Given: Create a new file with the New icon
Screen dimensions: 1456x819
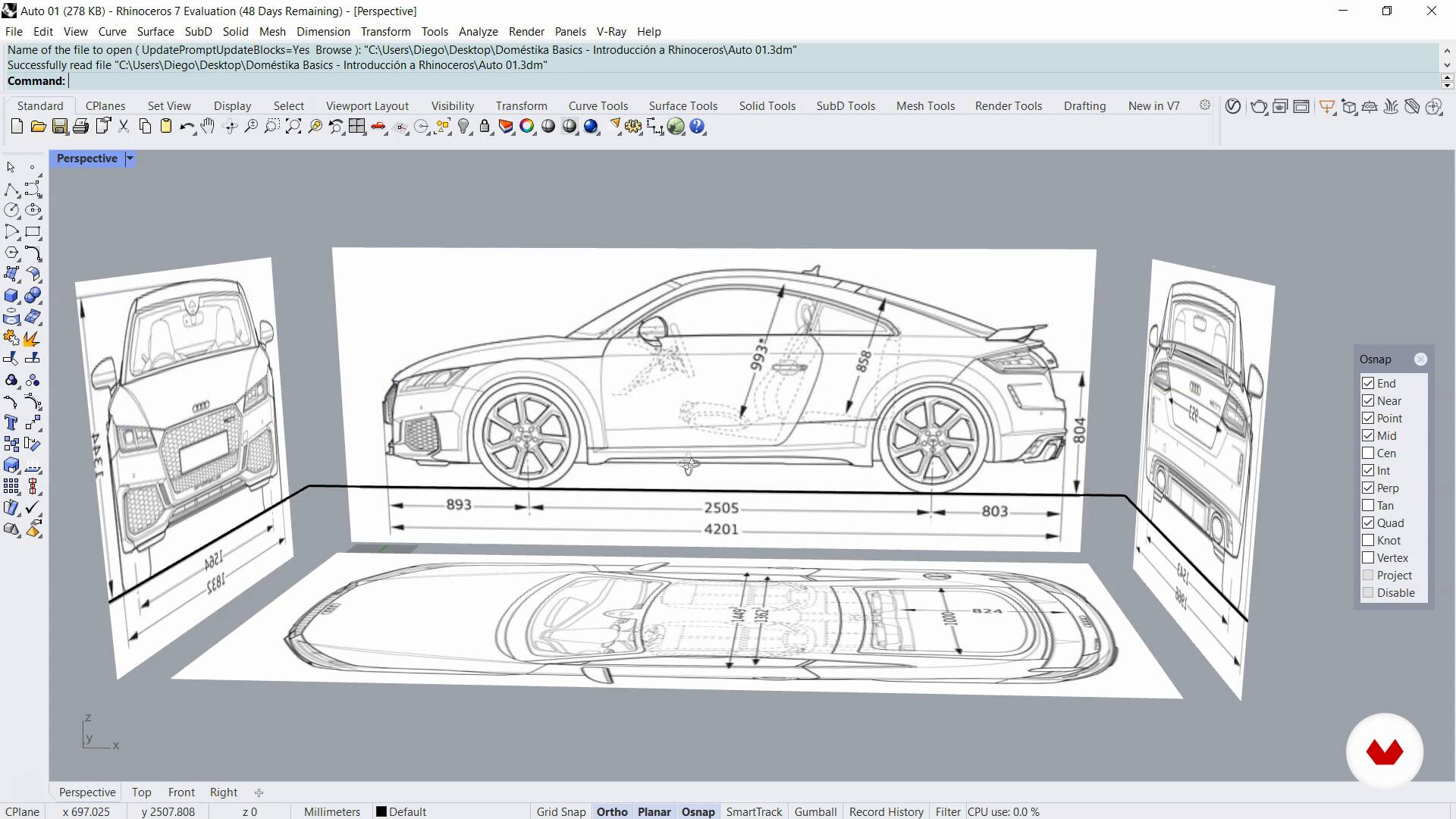Looking at the screenshot, I should tap(17, 127).
